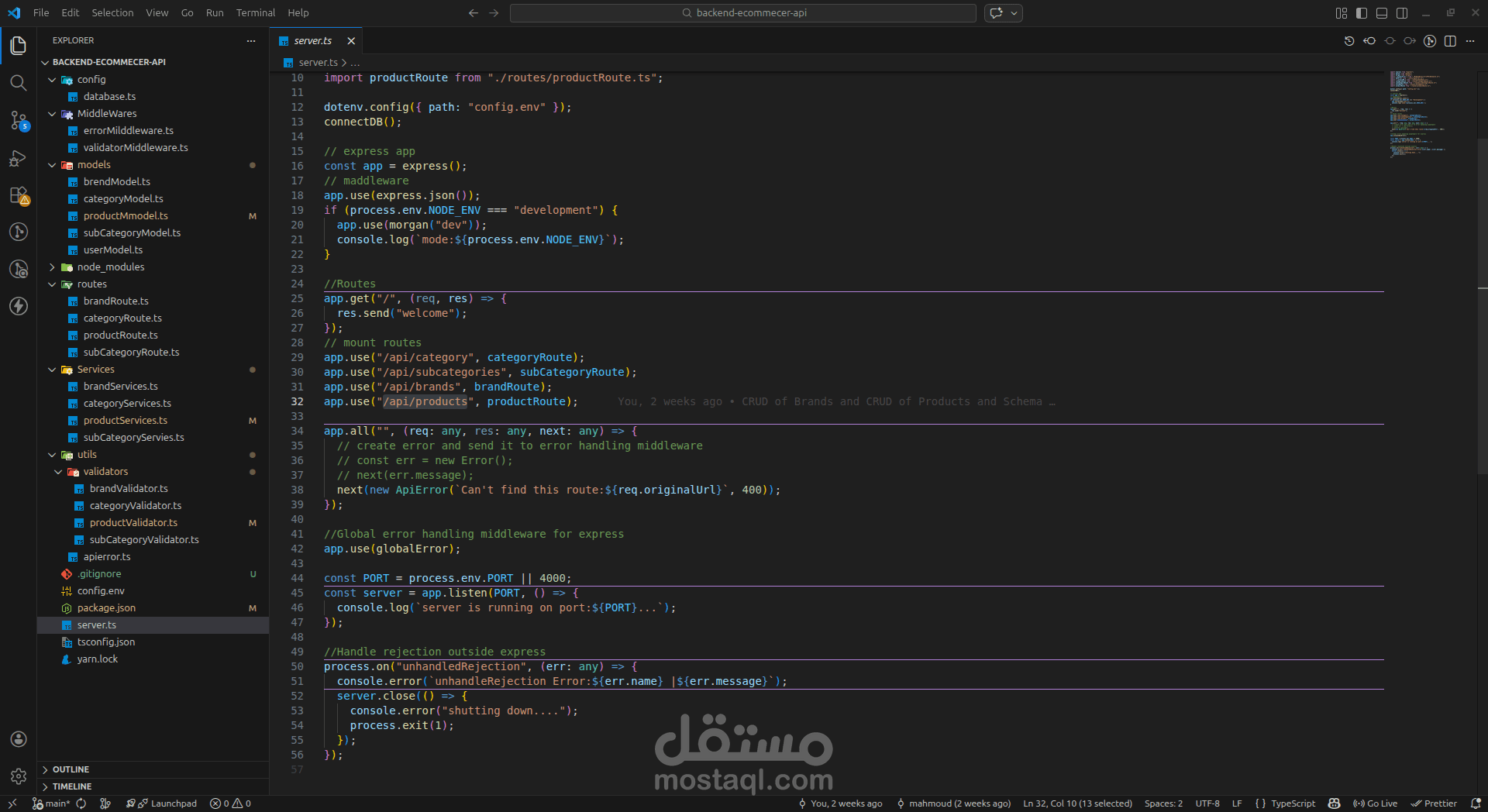1488x812 pixels.
Task: Click the LF end-of-line indicator
Action: (x=1237, y=803)
